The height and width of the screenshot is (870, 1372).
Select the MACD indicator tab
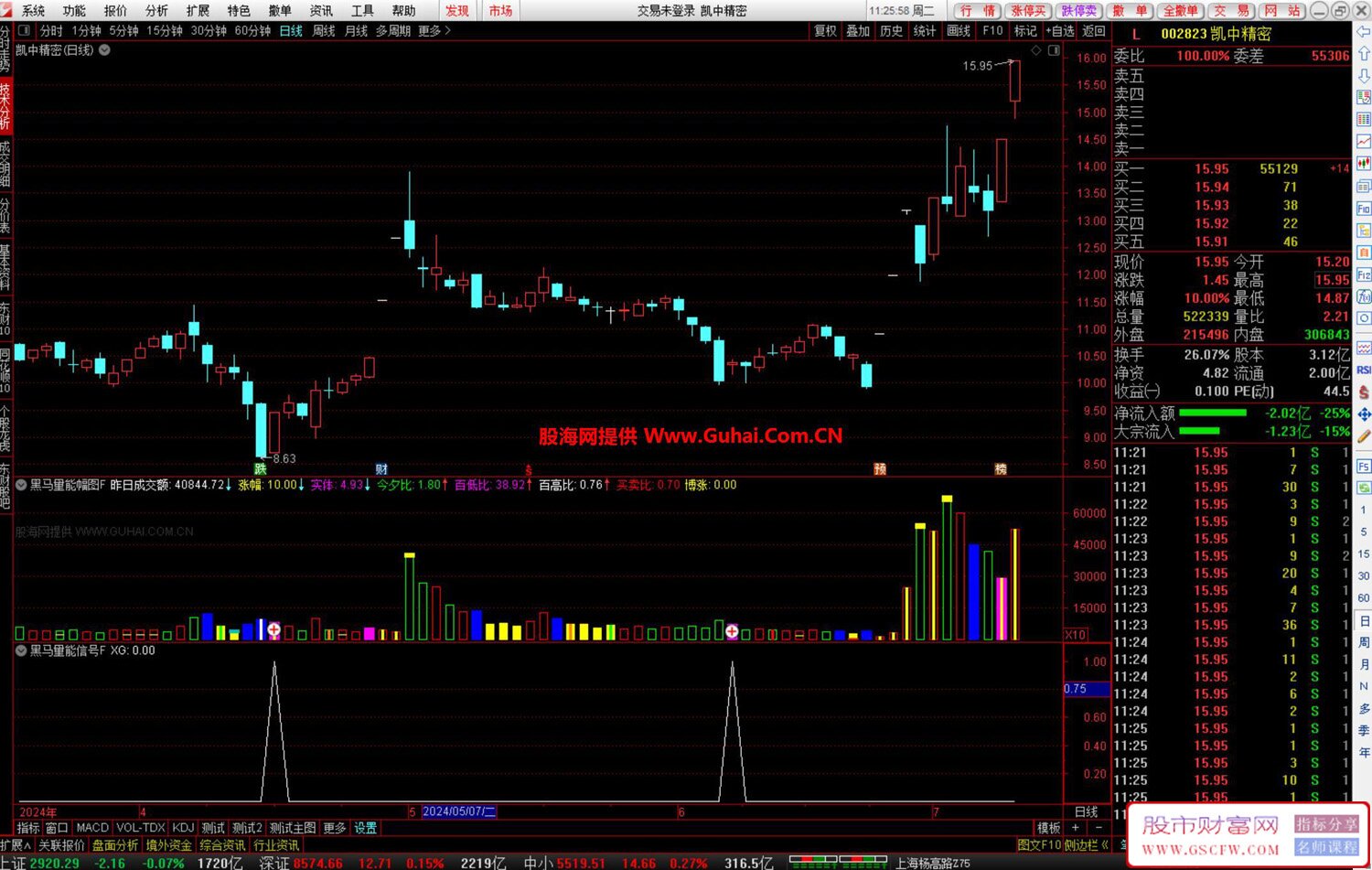coord(92,828)
